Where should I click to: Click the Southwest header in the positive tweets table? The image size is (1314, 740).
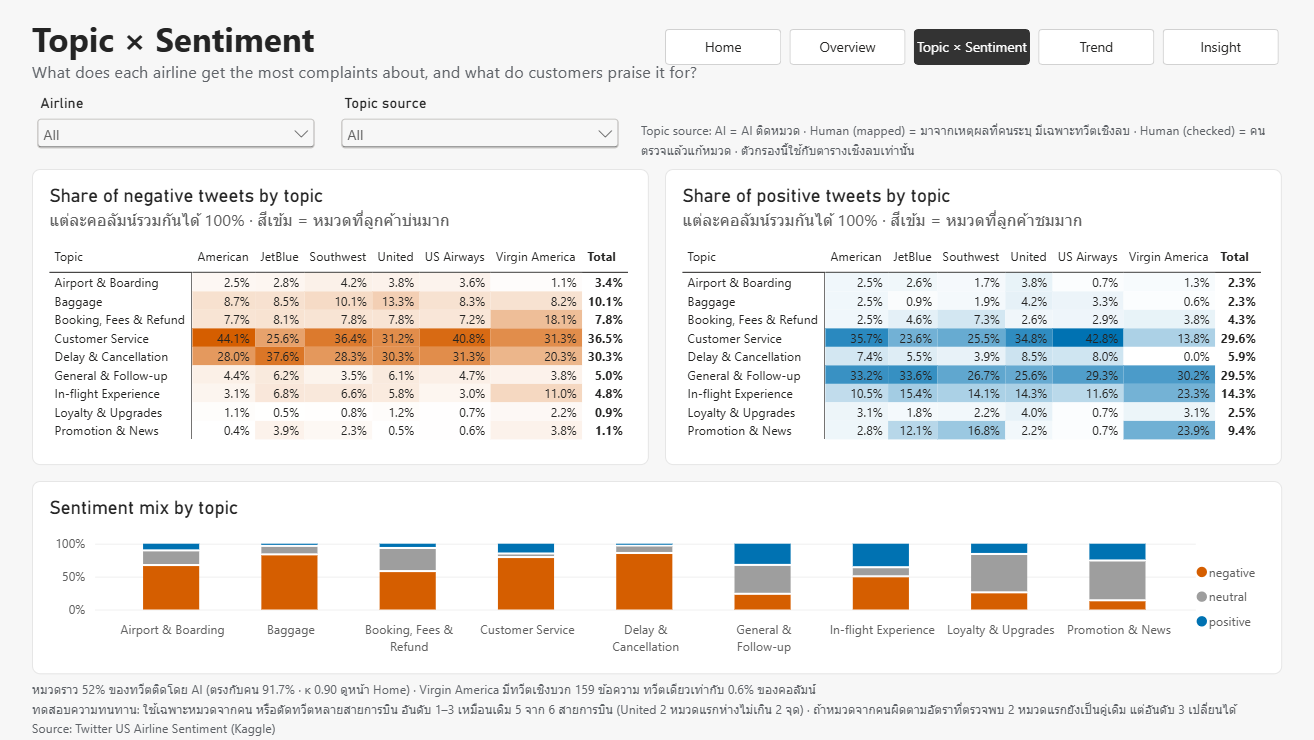pyautogui.click(x=970, y=257)
